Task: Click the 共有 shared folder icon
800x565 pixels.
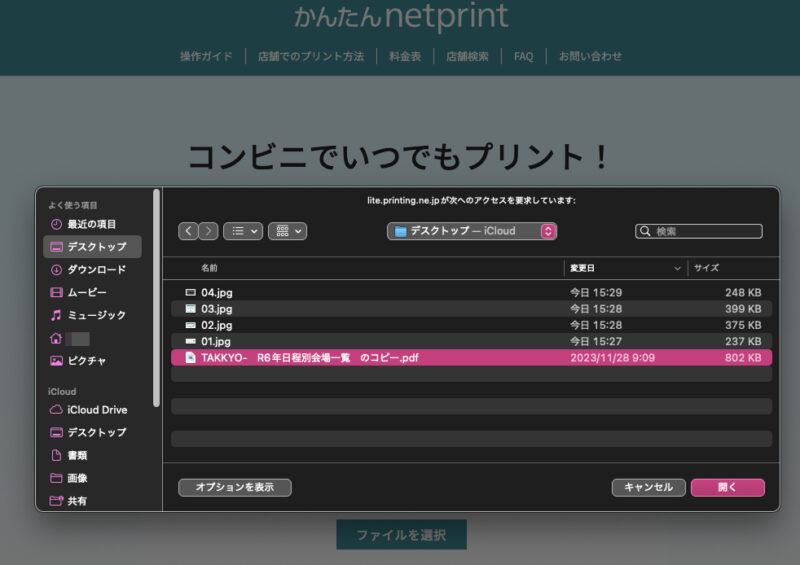Action: click(x=56, y=501)
